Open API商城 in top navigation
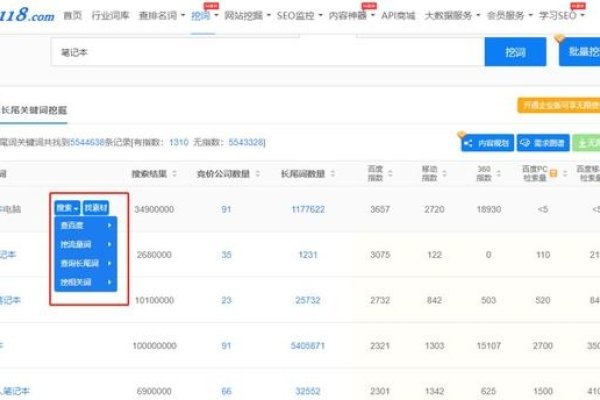The height and width of the screenshot is (400, 600). click(x=398, y=16)
